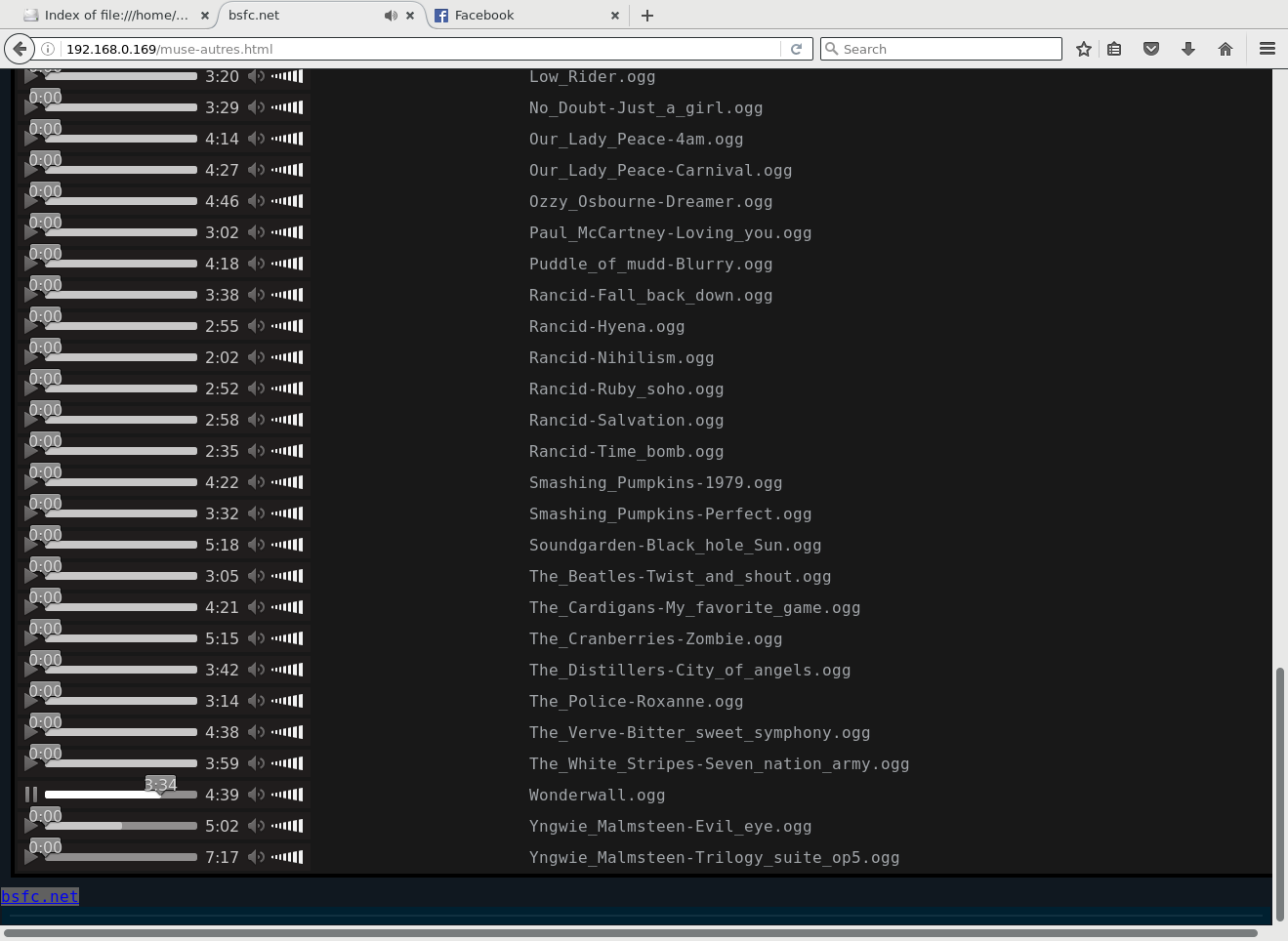Viewport: 1288px width, 941px height.
Task: Play the Rancid-Fall_back_down.ogg track
Action: [x=31, y=295]
